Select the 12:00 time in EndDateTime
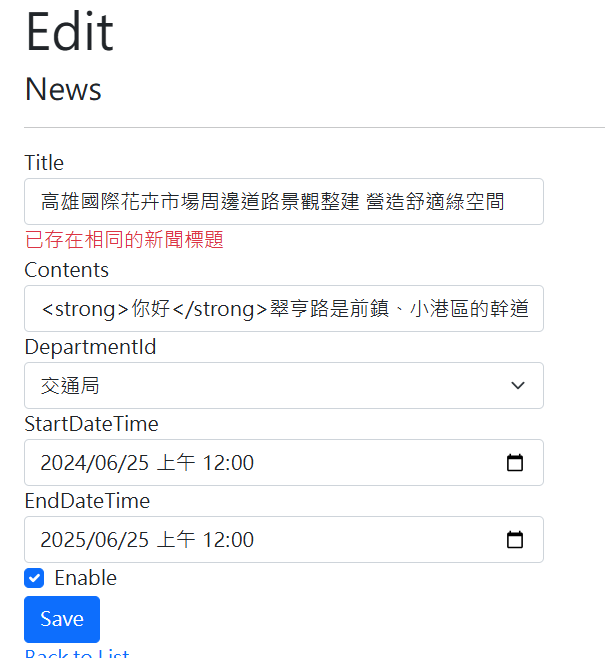Viewport: 605px width, 658px height. pos(228,540)
